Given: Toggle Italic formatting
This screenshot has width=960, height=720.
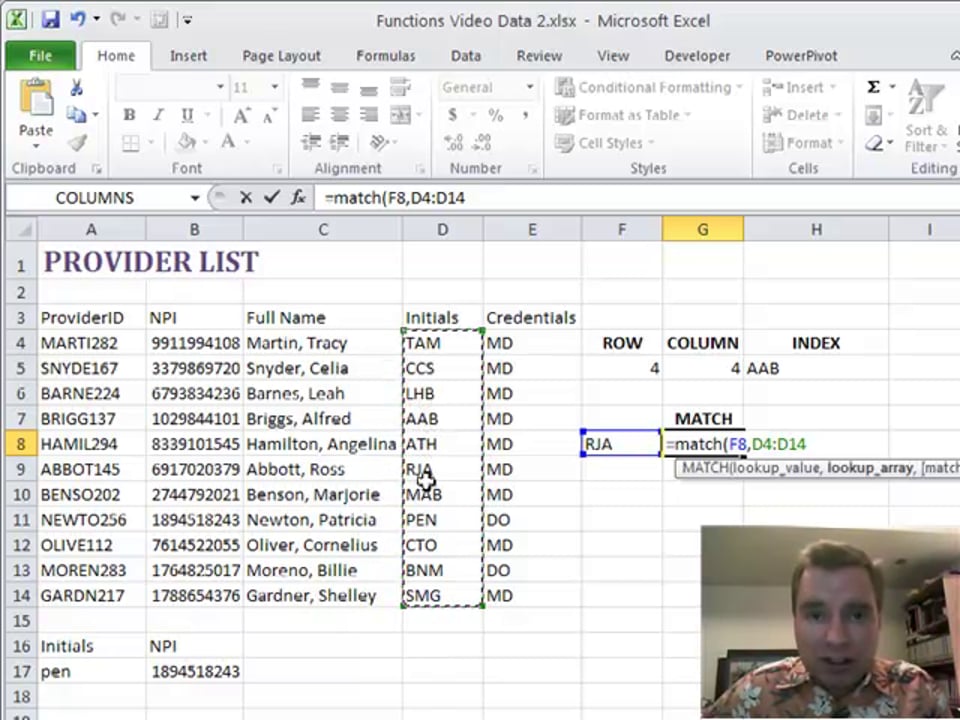Looking at the screenshot, I should pos(158,115).
